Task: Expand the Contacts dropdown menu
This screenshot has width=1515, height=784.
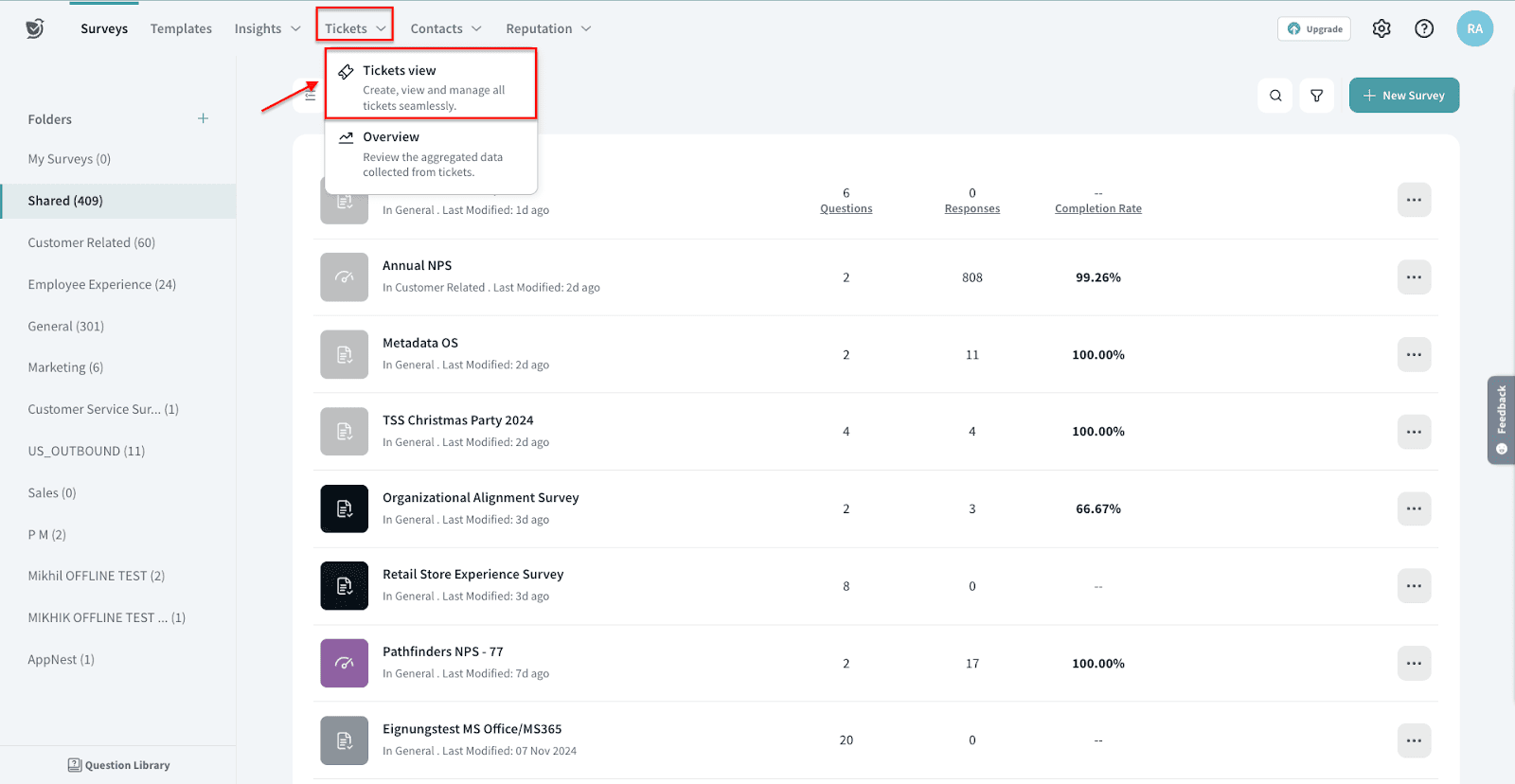Action: (x=446, y=28)
